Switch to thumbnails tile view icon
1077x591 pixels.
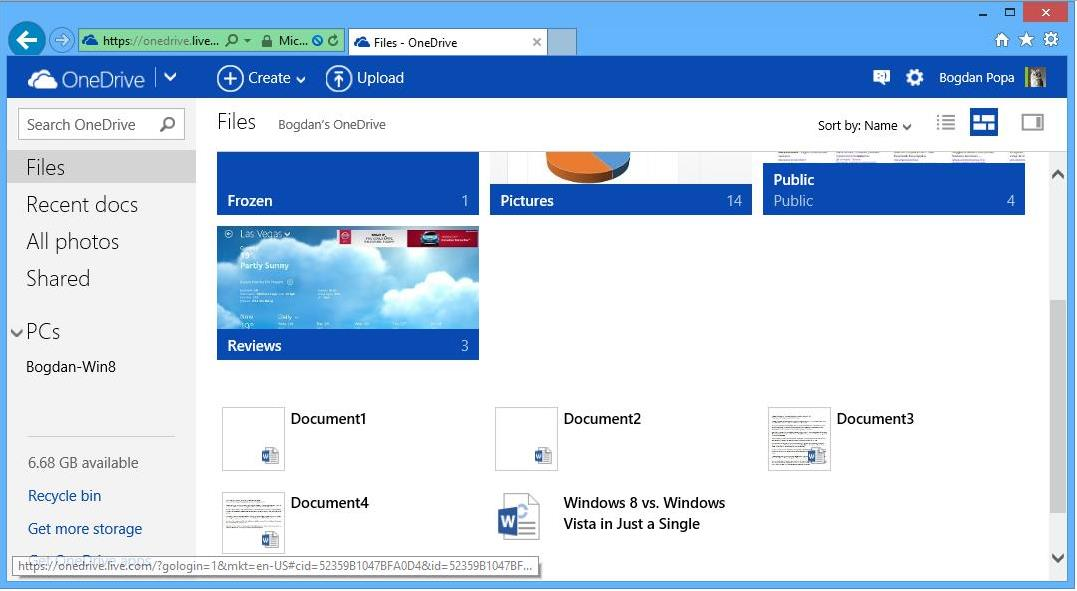coord(984,122)
